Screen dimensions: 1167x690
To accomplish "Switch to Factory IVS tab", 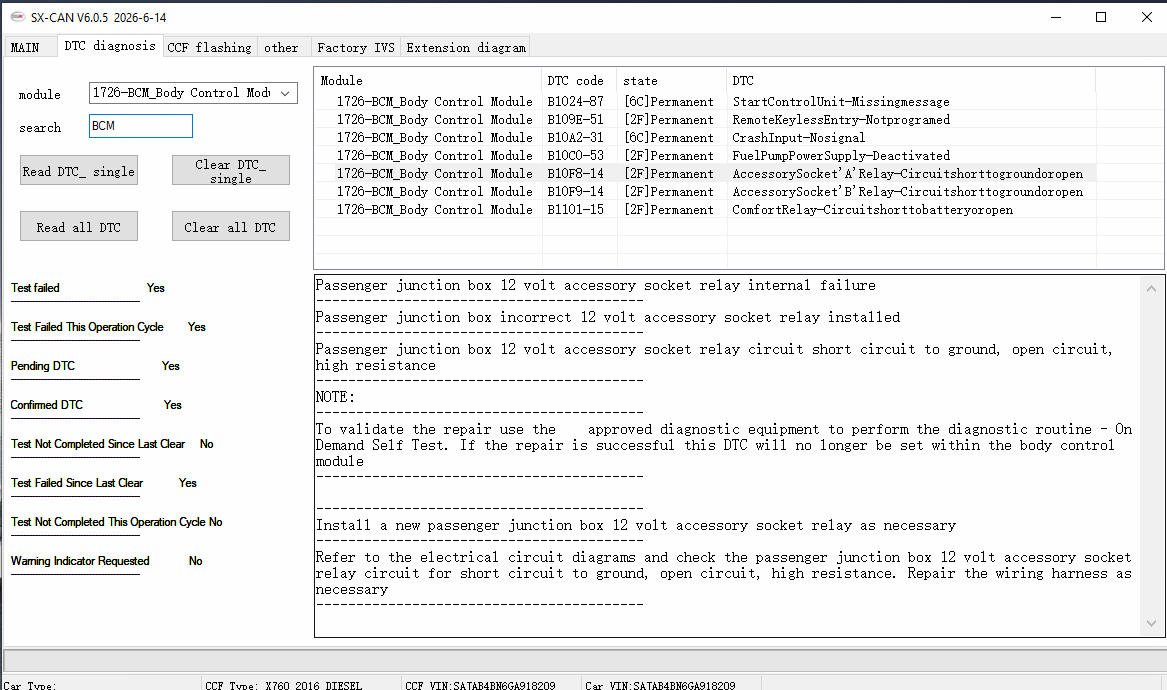I will tap(355, 47).
